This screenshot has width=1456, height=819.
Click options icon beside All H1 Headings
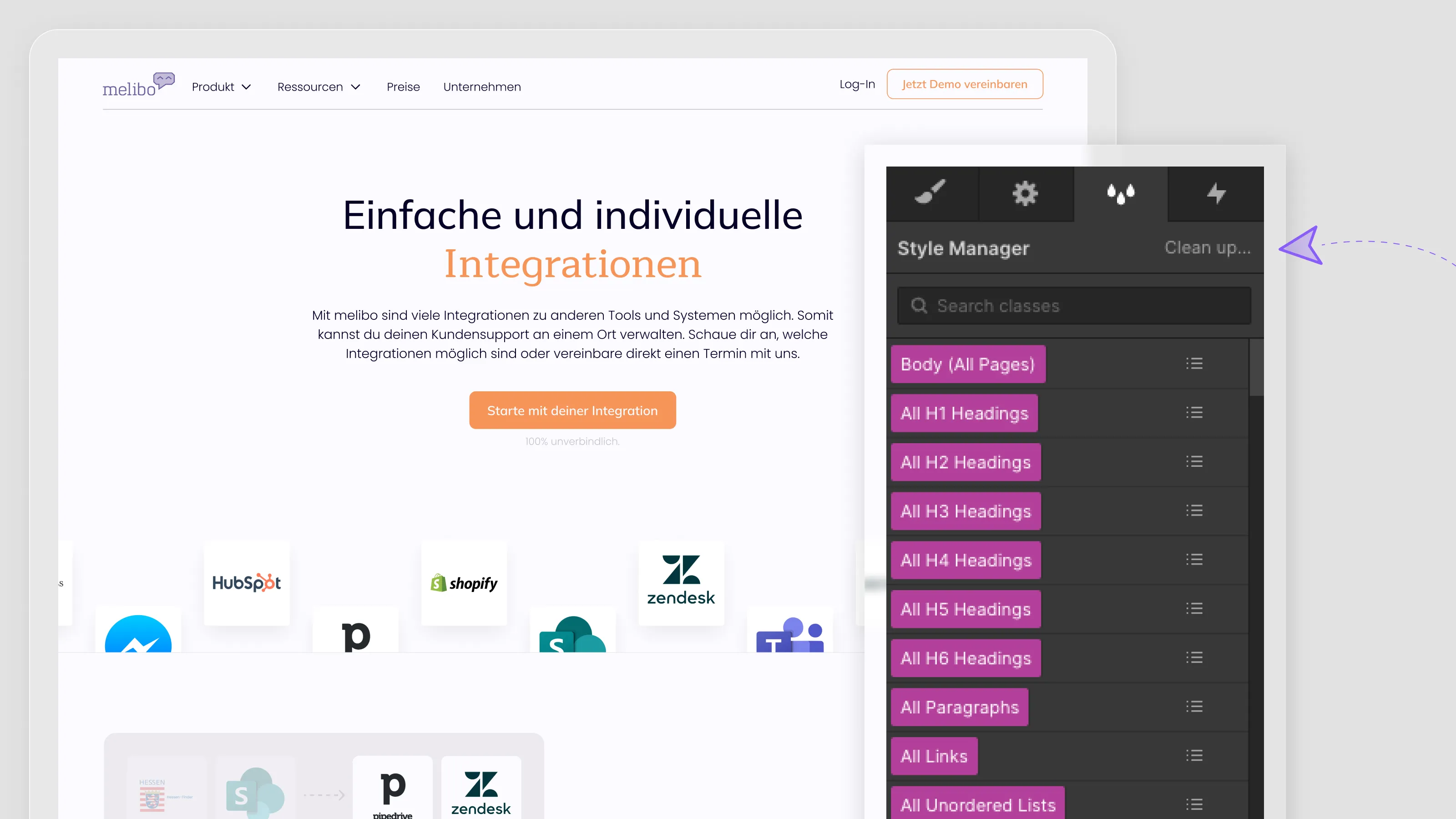pyautogui.click(x=1194, y=413)
